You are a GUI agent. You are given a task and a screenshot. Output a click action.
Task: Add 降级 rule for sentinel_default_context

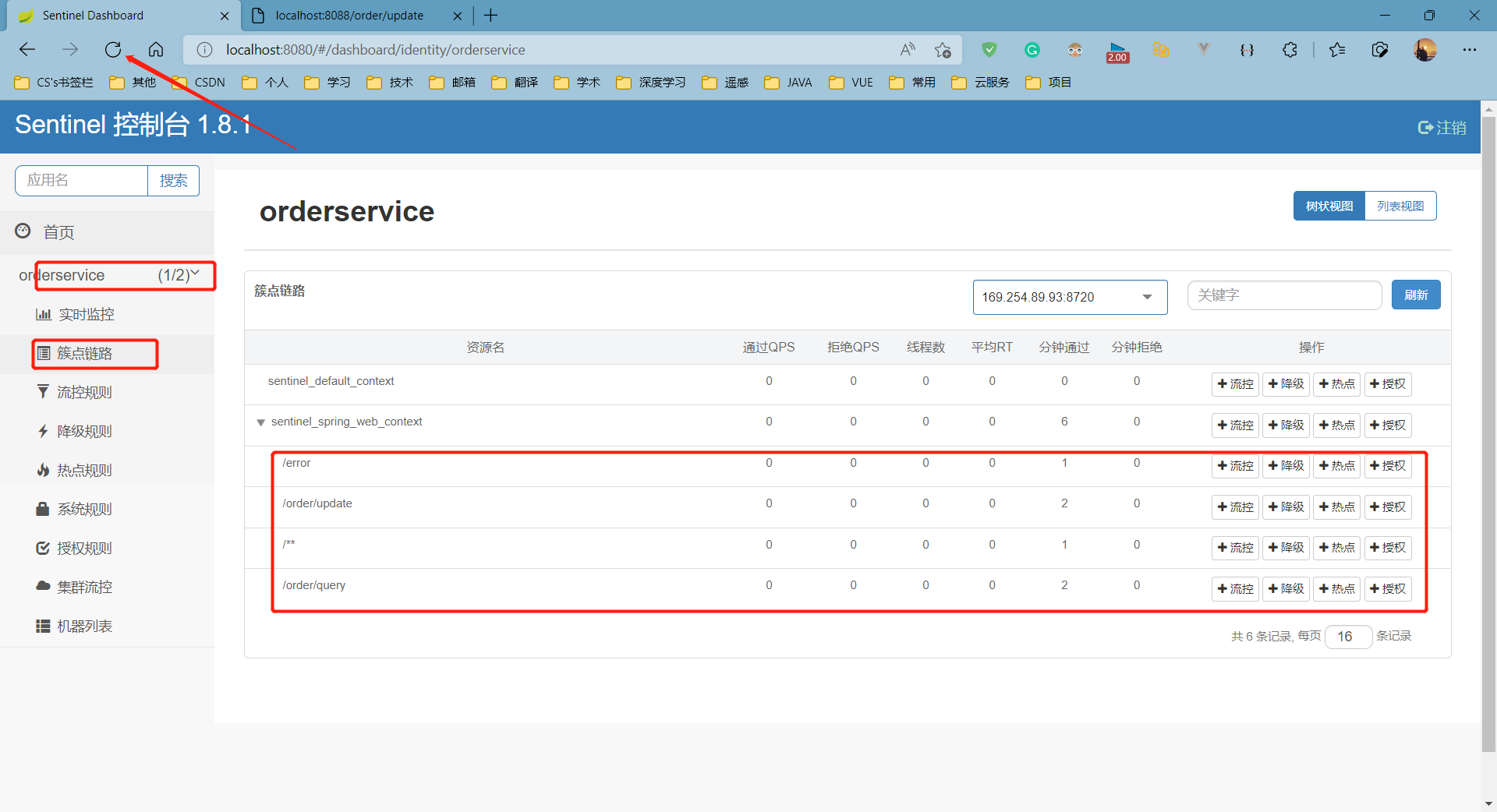click(x=1286, y=384)
